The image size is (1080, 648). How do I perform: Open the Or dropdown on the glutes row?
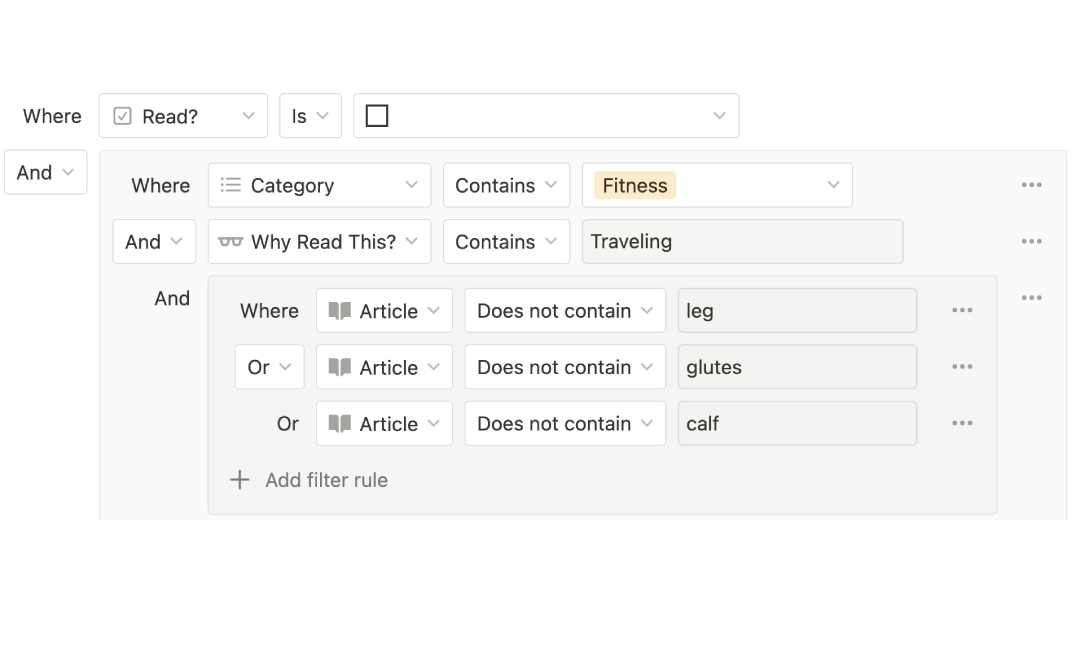click(x=268, y=366)
